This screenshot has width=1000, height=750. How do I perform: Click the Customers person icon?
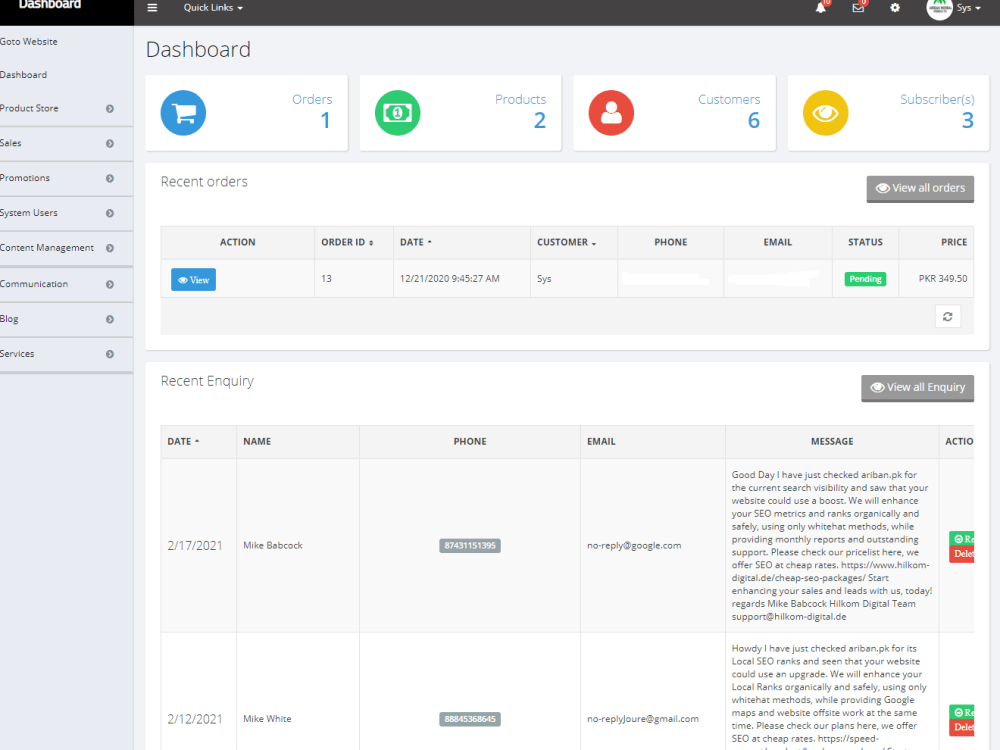[611, 113]
